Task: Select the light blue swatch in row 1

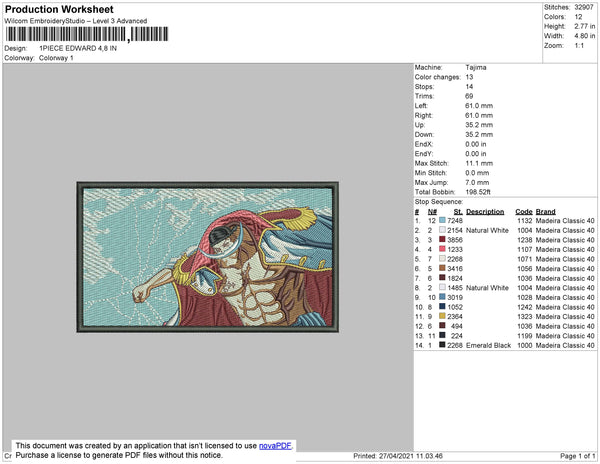Action: point(442,221)
